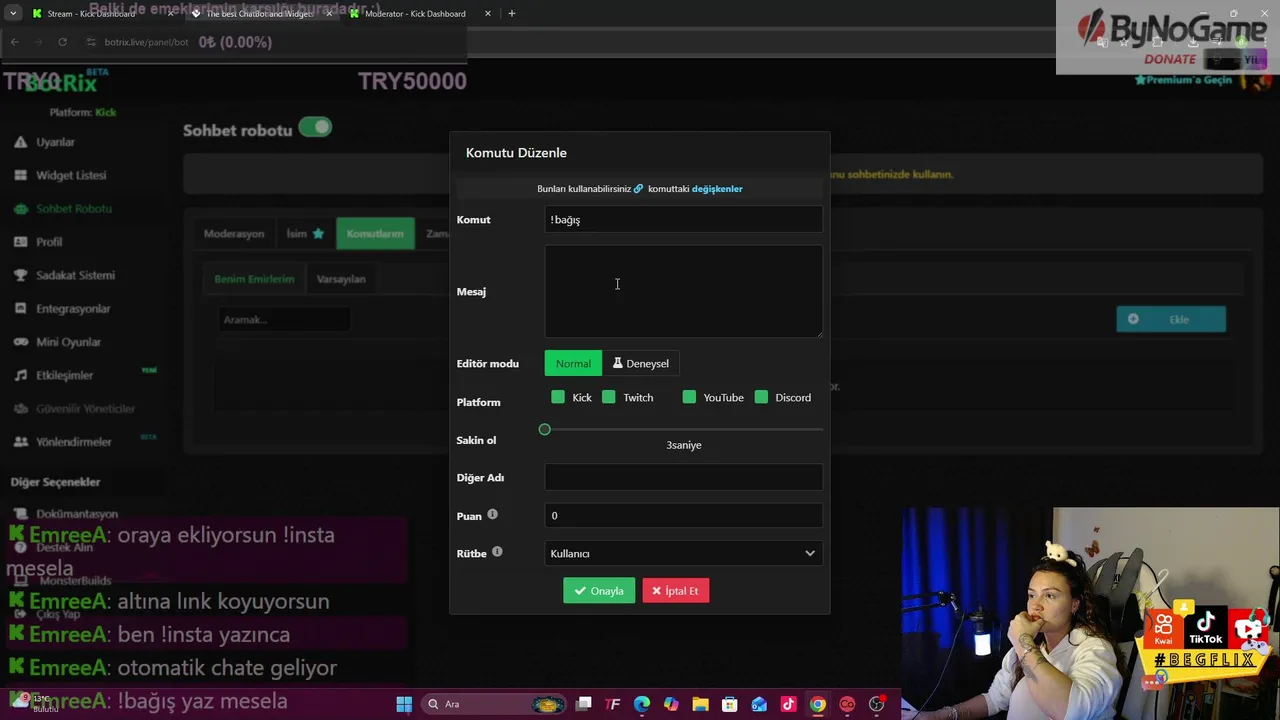The width and height of the screenshot is (1280, 720).
Task: Select Normal editor mode
Action: point(573,363)
